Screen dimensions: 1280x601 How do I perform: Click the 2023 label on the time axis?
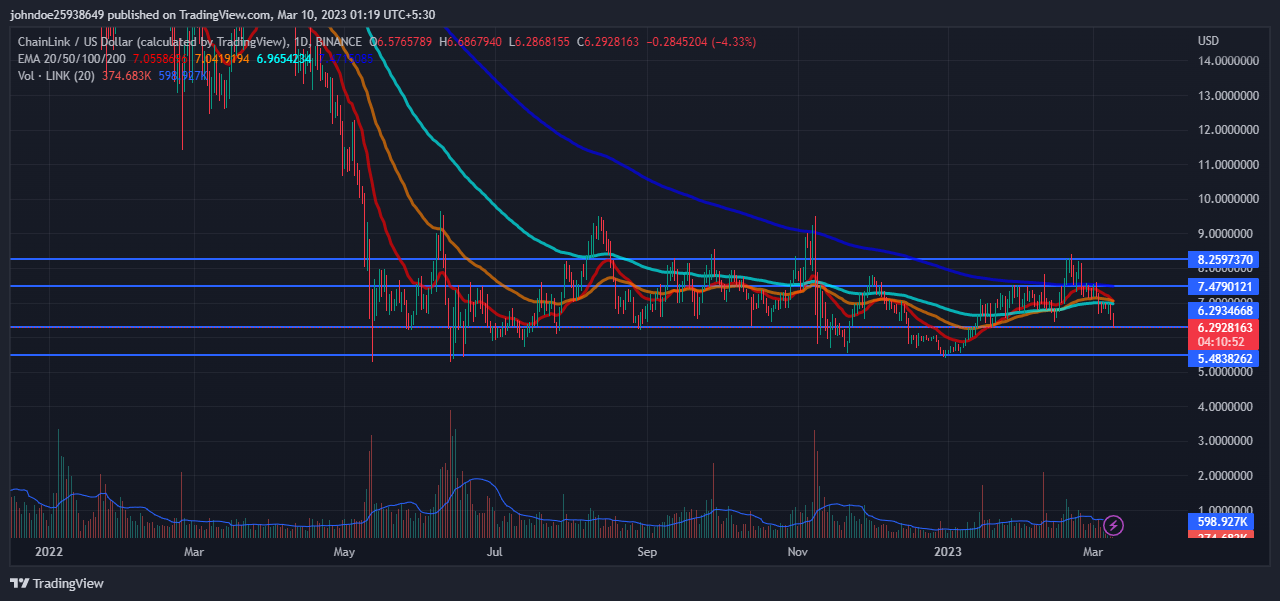tap(946, 551)
